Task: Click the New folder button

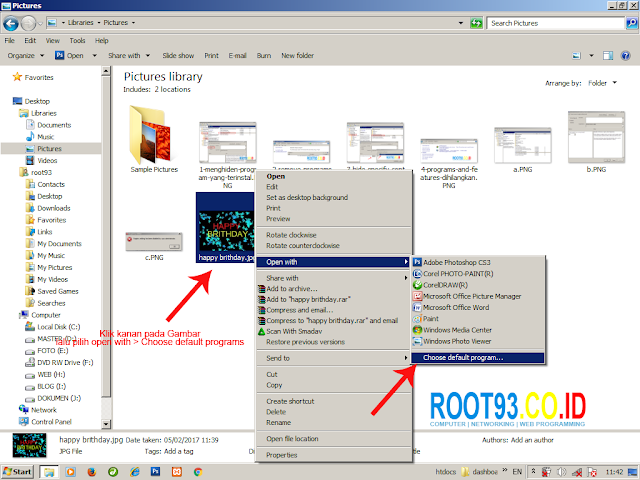Action: point(297,56)
